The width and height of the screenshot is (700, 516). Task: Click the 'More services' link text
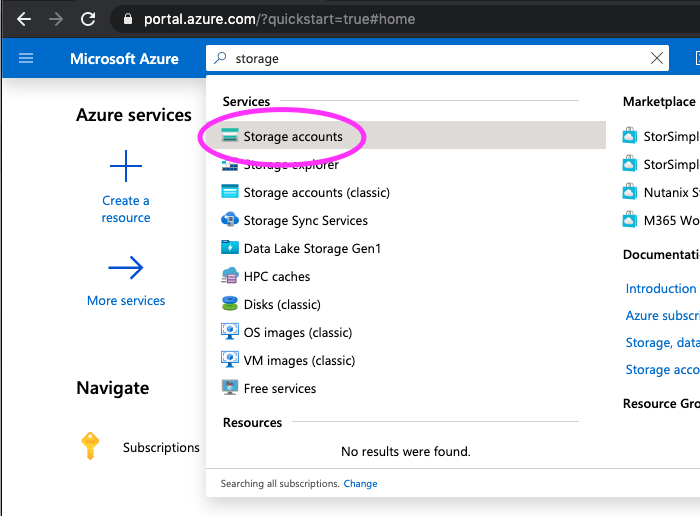click(126, 301)
